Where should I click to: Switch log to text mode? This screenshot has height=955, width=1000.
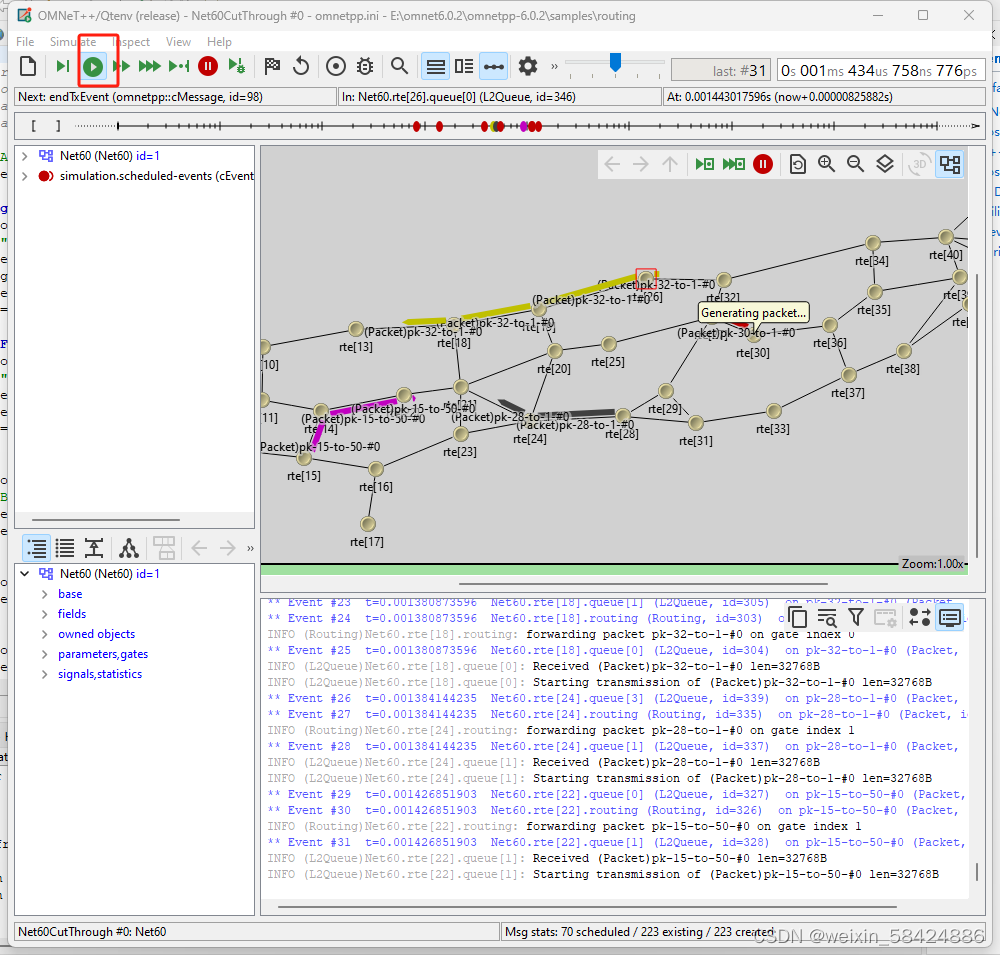click(950, 618)
